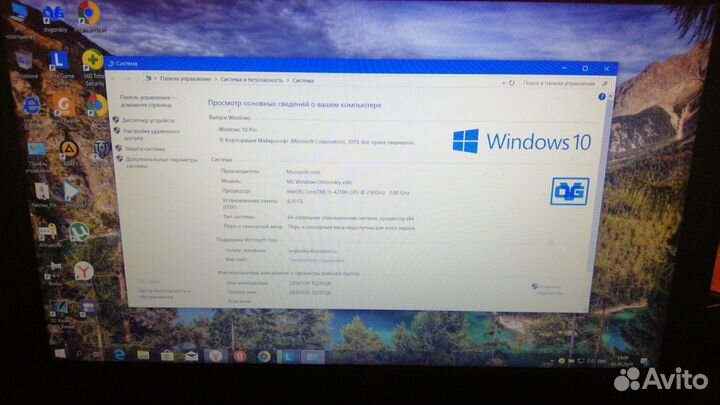Open the taskbar clock and date
The height and width of the screenshot is (405, 720).
624,361
